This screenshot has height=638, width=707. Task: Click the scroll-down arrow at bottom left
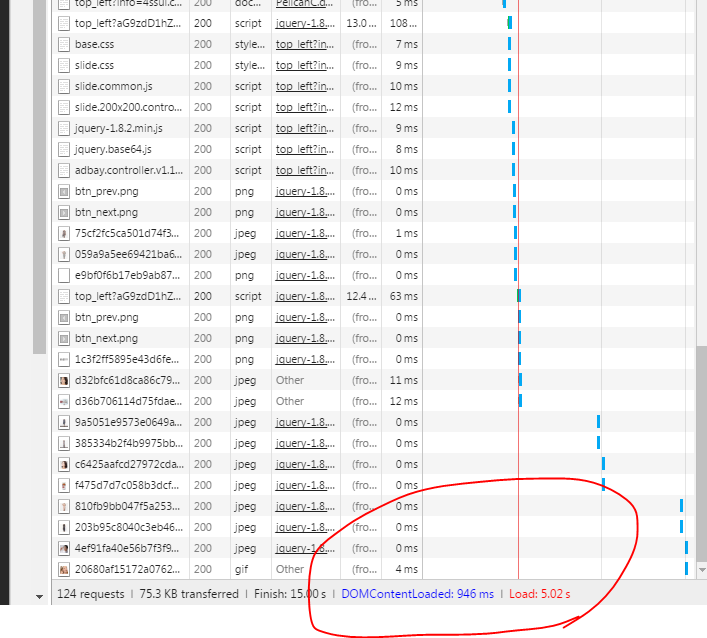40,596
